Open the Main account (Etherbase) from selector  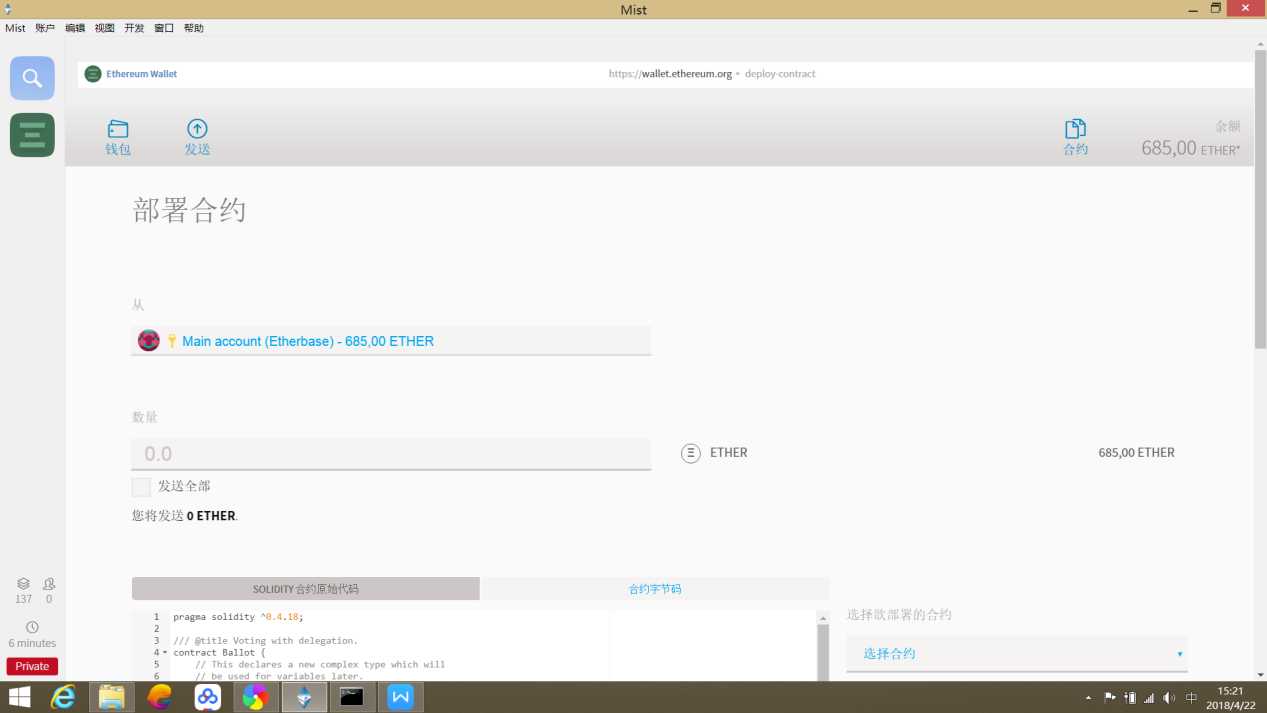point(391,341)
